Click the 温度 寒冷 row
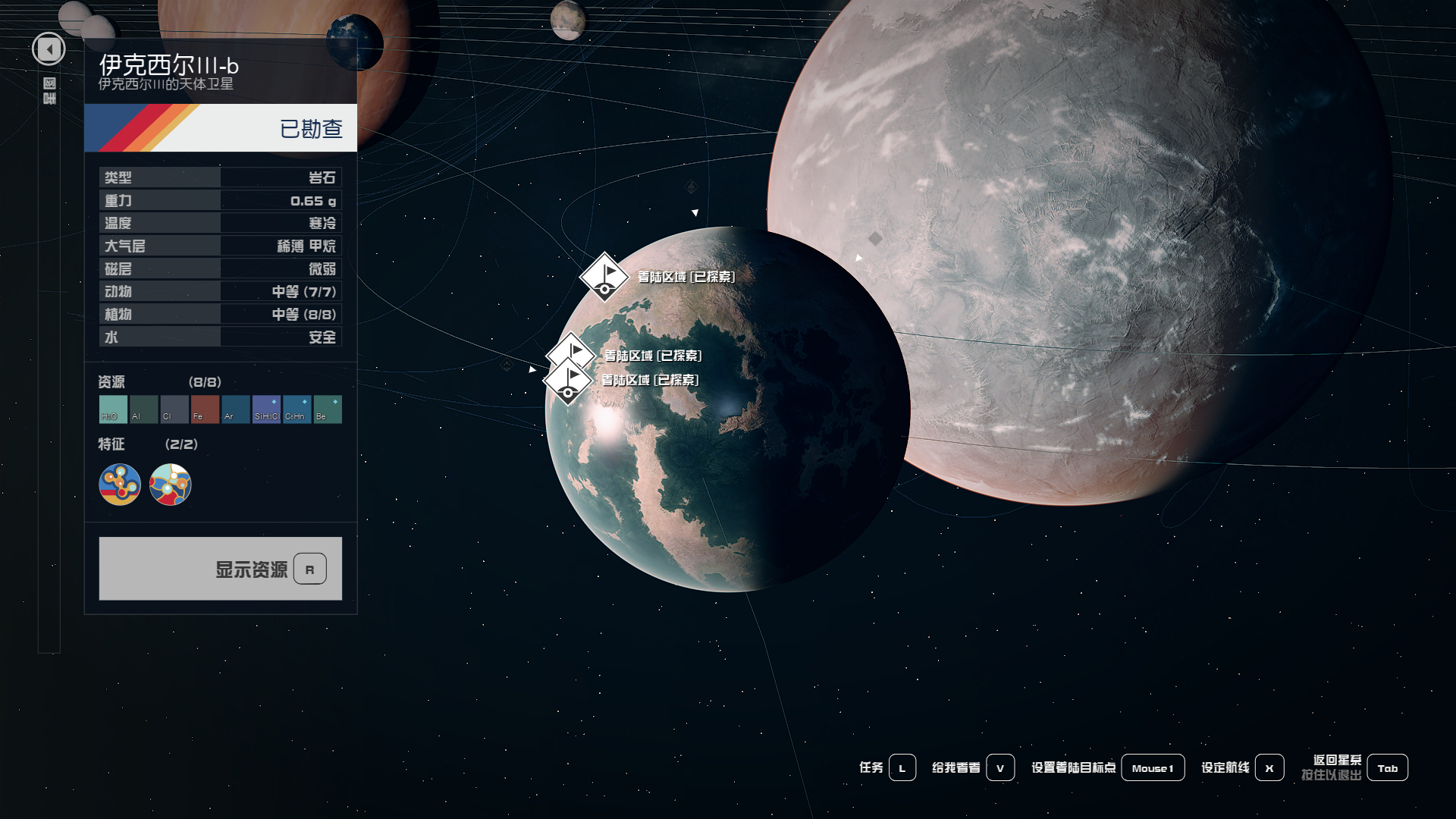The image size is (1456, 819). [x=221, y=223]
